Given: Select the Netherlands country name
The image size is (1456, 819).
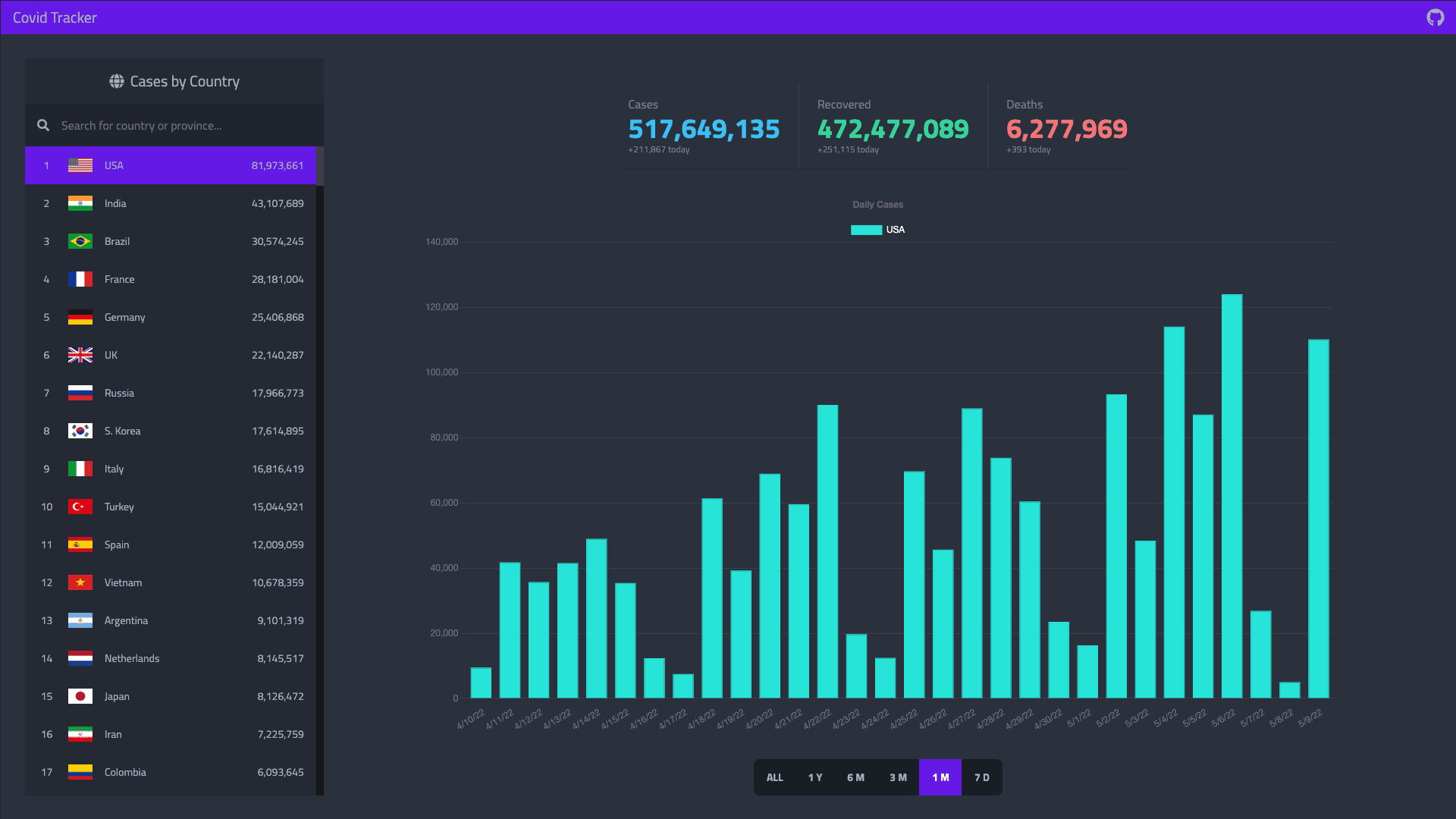Looking at the screenshot, I should coord(132,658).
